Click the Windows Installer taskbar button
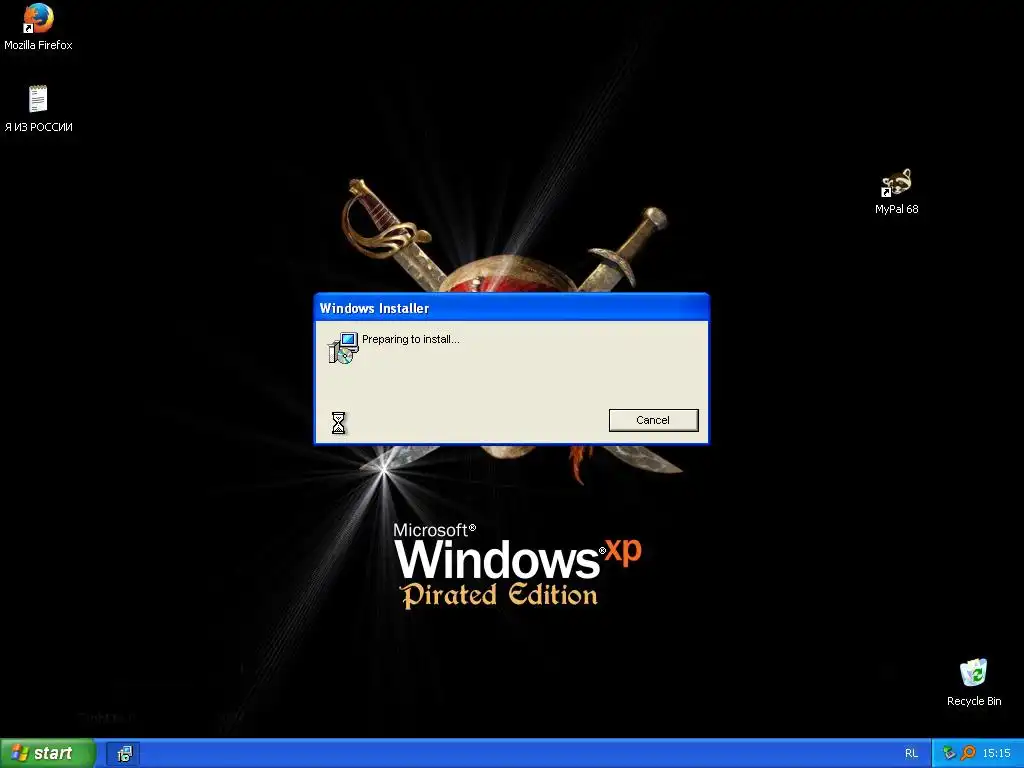 coord(123,754)
